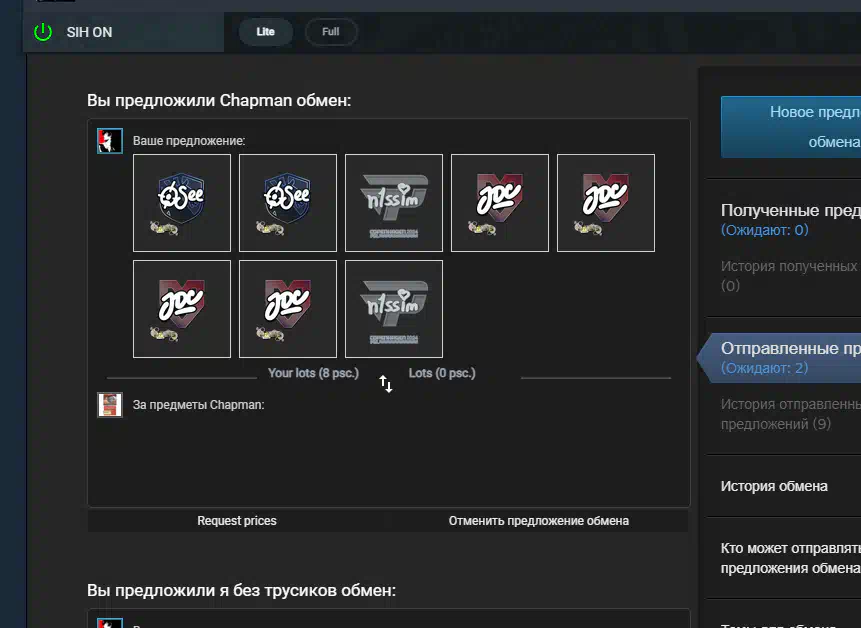Click the swap arrows icon between lots

pos(386,384)
